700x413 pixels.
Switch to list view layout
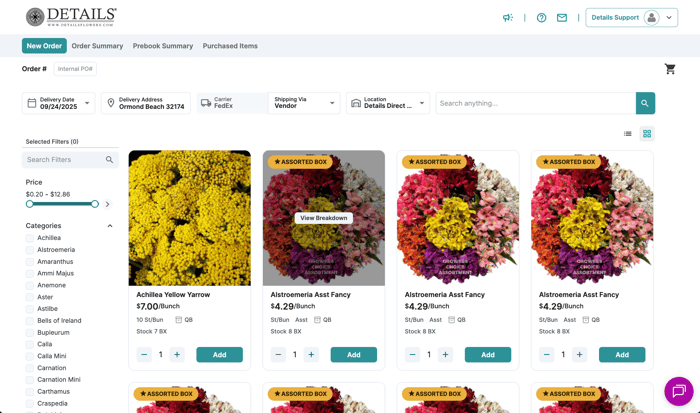coord(628,134)
